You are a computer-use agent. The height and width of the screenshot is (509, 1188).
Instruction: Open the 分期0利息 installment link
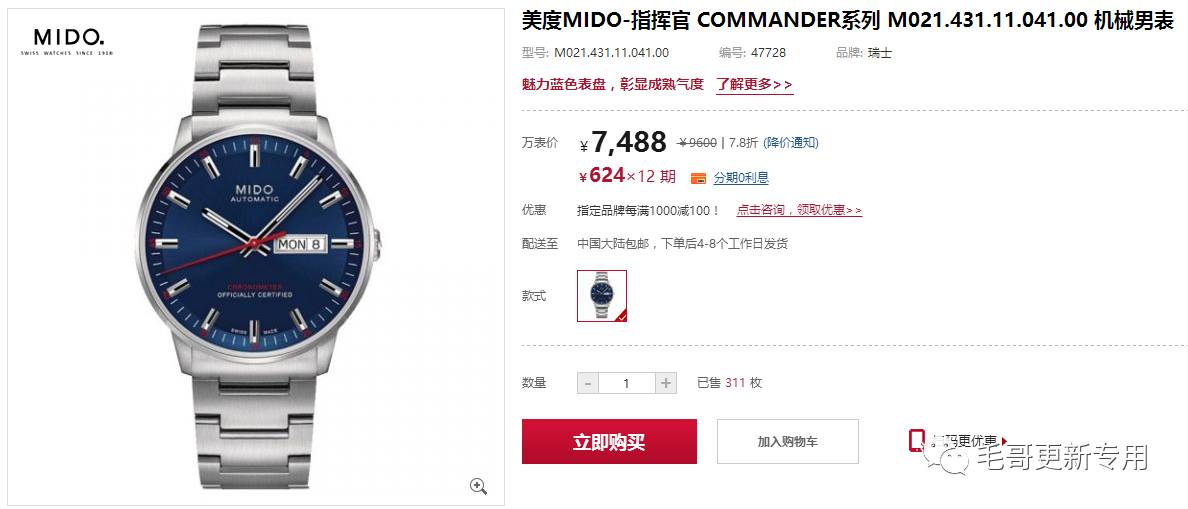click(741, 178)
